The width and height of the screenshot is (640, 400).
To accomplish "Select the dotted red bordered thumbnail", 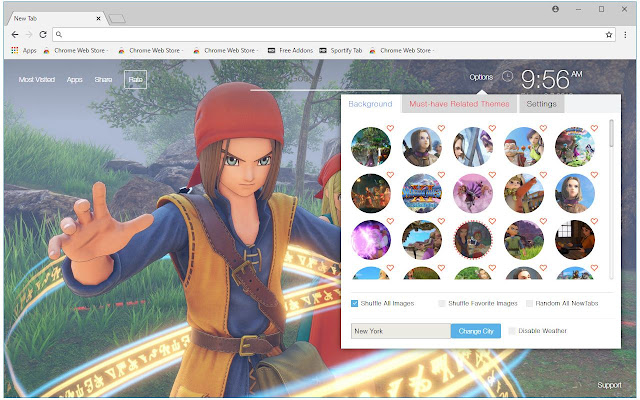I will click(x=473, y=240).
